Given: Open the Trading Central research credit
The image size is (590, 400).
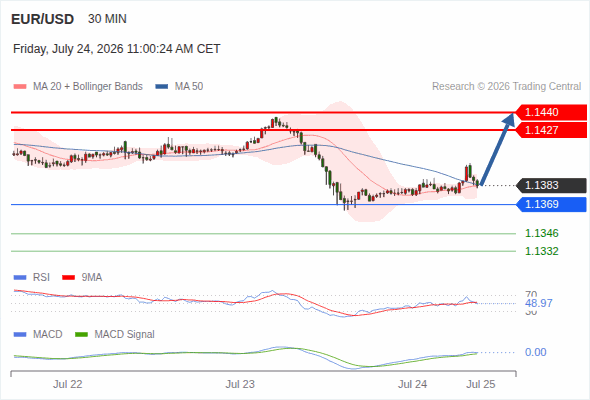Looking at the screenshot, I should 506,87.
